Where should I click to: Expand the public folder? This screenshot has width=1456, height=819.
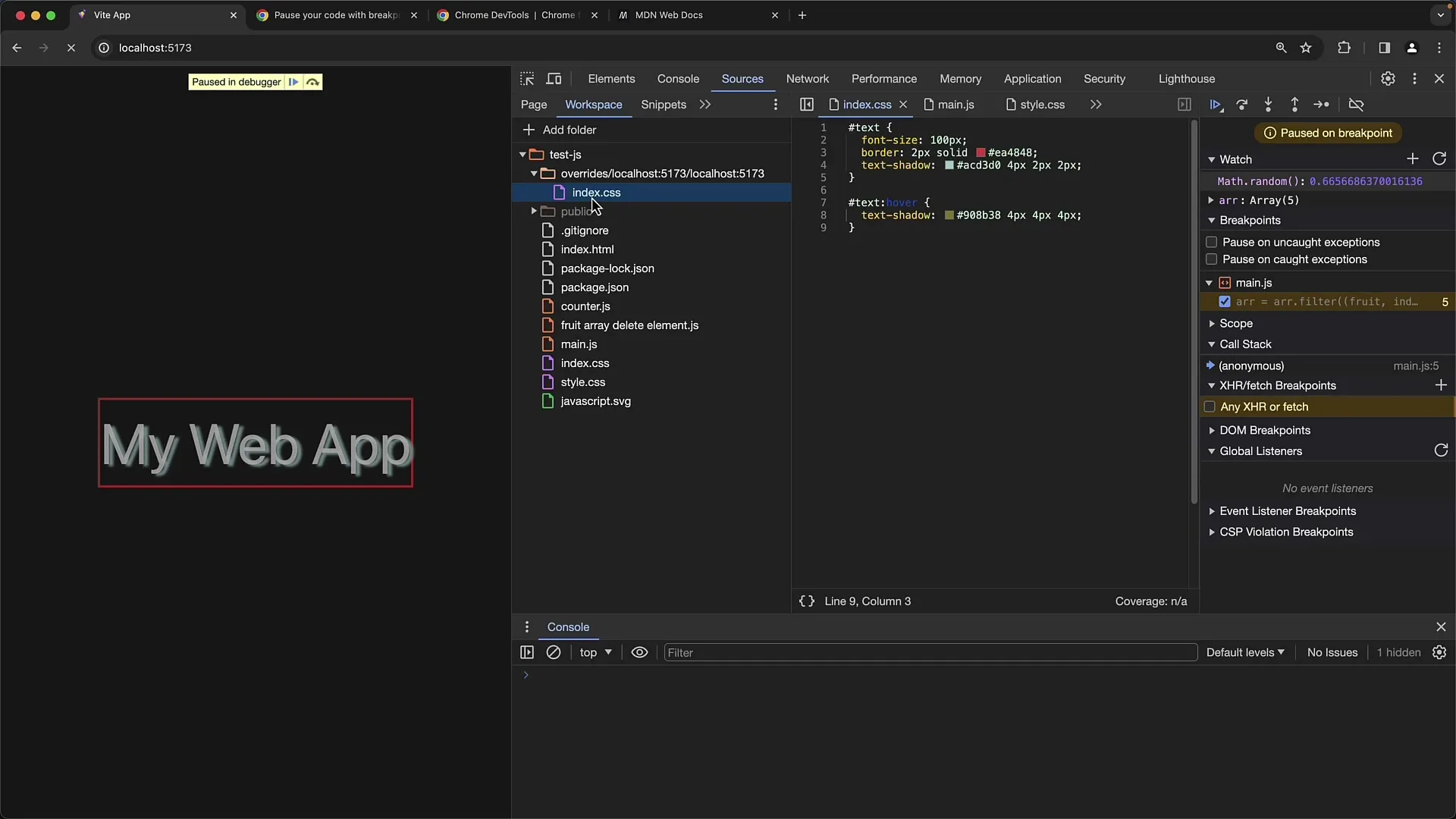(x=534, y=212)
